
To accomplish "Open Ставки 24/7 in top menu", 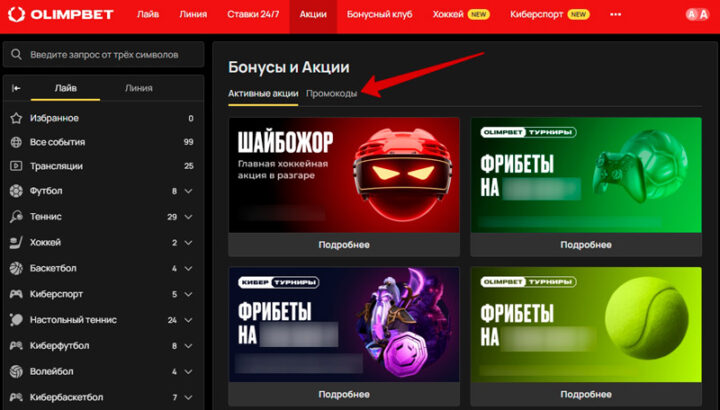I will coord(253,14).
